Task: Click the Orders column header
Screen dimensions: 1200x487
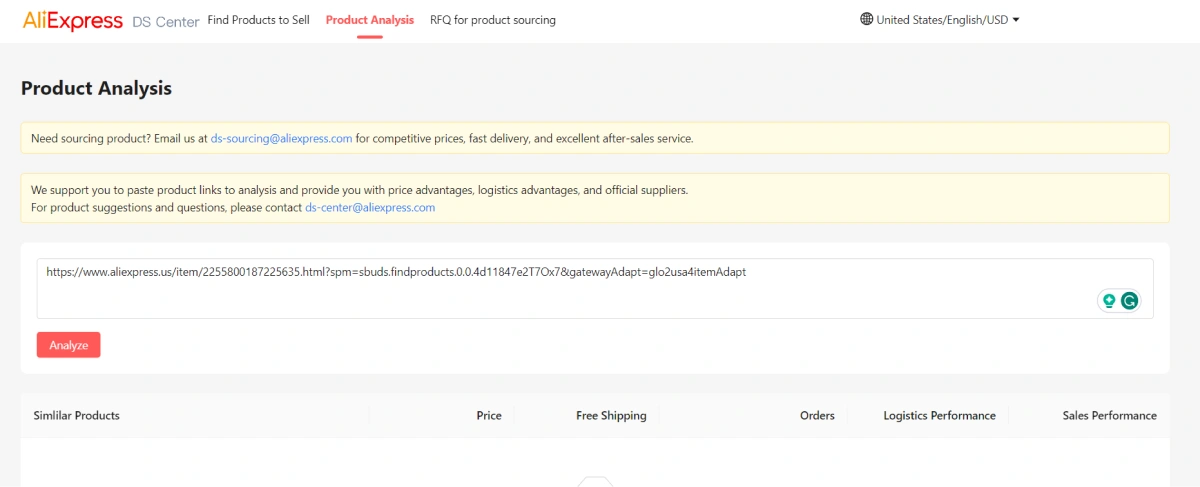Action: pos(817,415)
